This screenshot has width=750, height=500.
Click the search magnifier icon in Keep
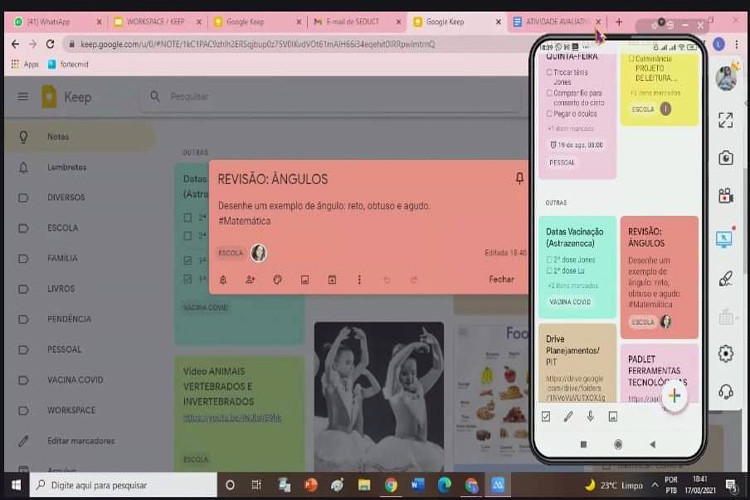155,96
